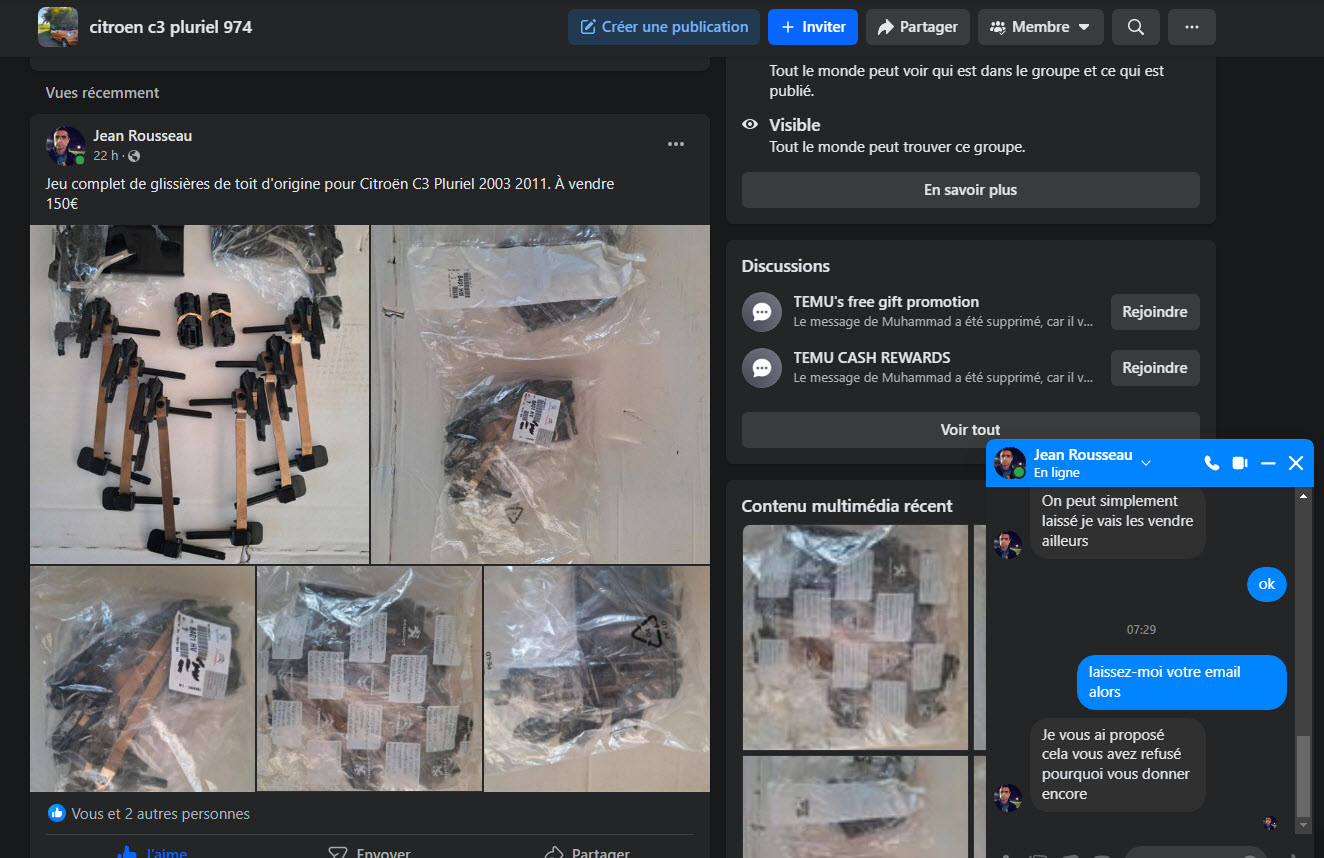Viewport: 1324px width, 858px height.
Task: Start a voice call with Jean Rousseau
Action: pos(1211,463)
